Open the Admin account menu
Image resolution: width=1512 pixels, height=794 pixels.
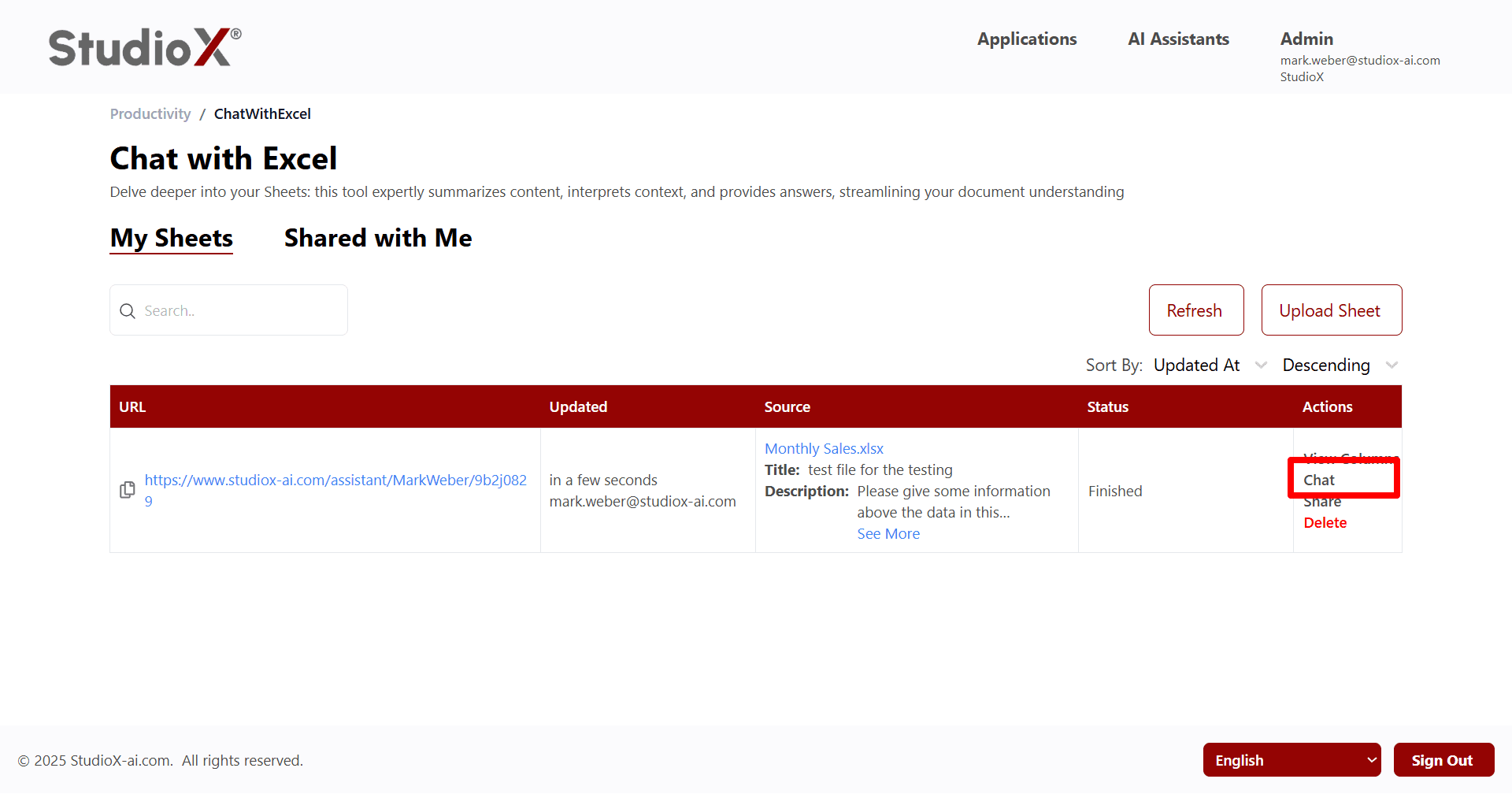[1306, 39]
